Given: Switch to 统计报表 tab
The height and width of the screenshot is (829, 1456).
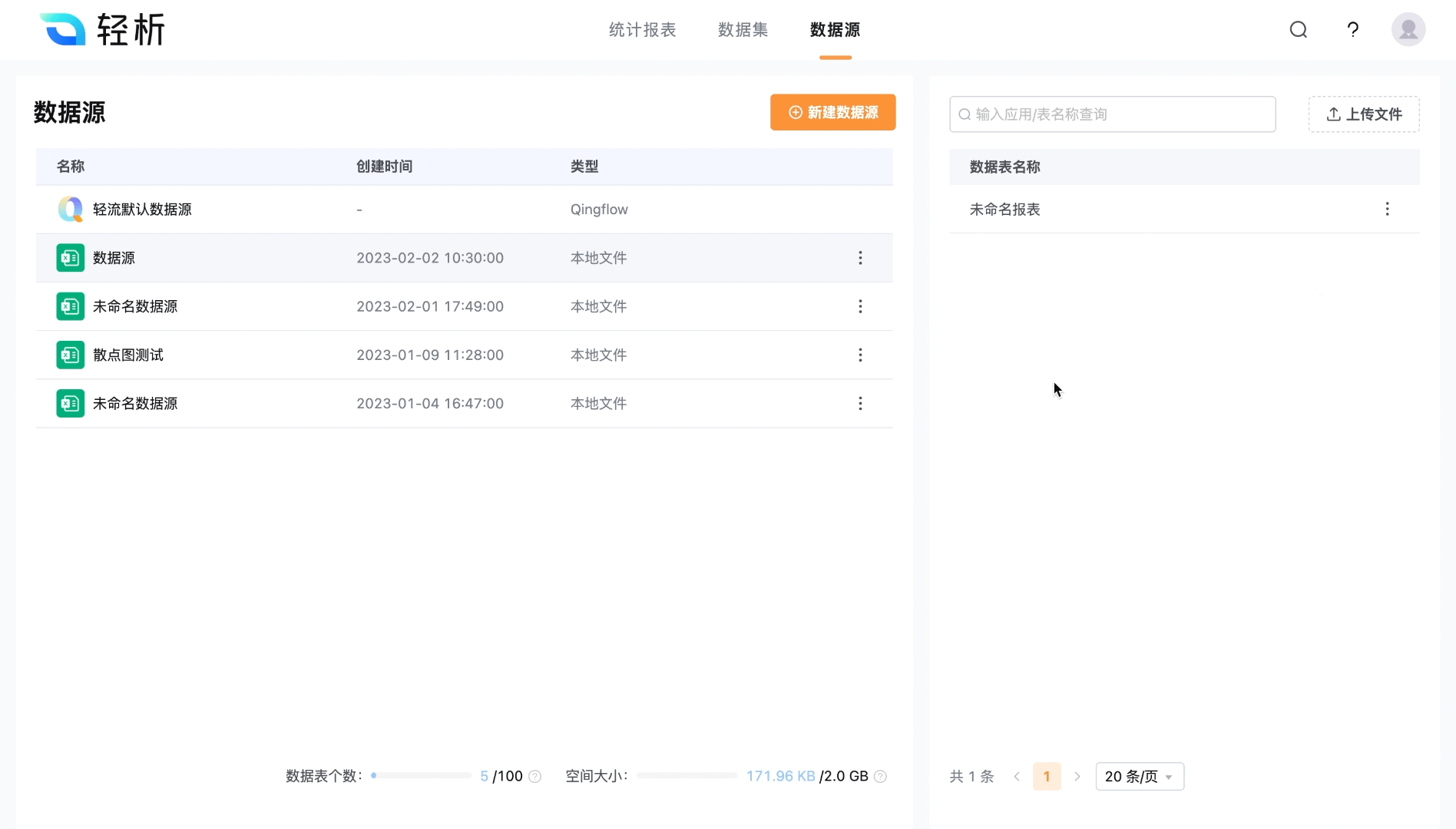Looking at the screenshot, I should 642,30.
